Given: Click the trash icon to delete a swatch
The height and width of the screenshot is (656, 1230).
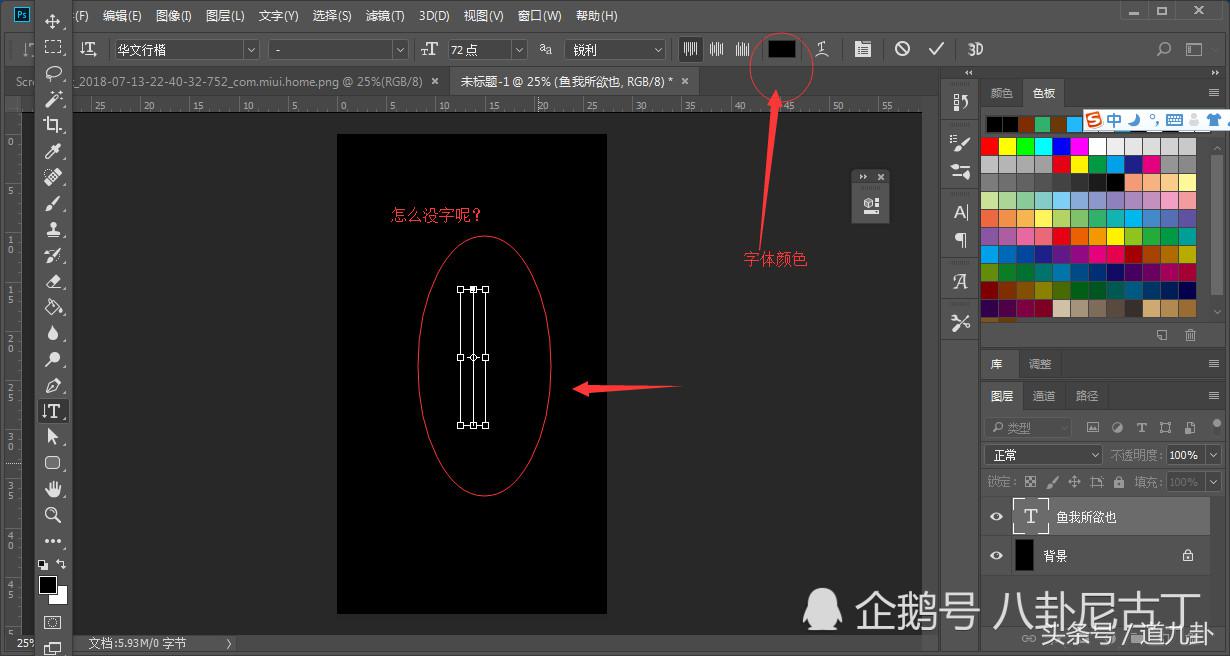Looking at the screenshot, I should click(x=1190, y=335).
